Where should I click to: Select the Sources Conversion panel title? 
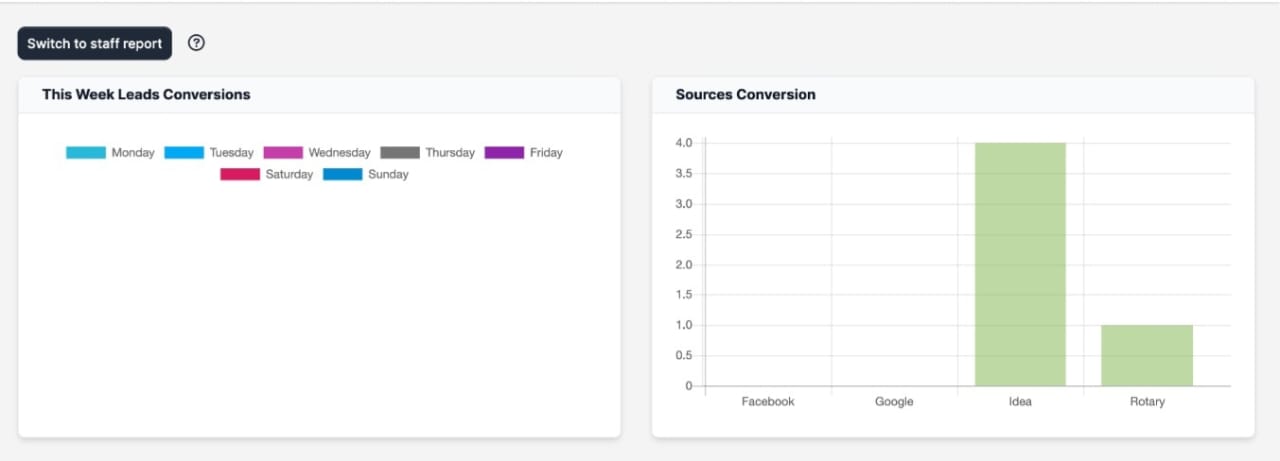coord(745,95)
